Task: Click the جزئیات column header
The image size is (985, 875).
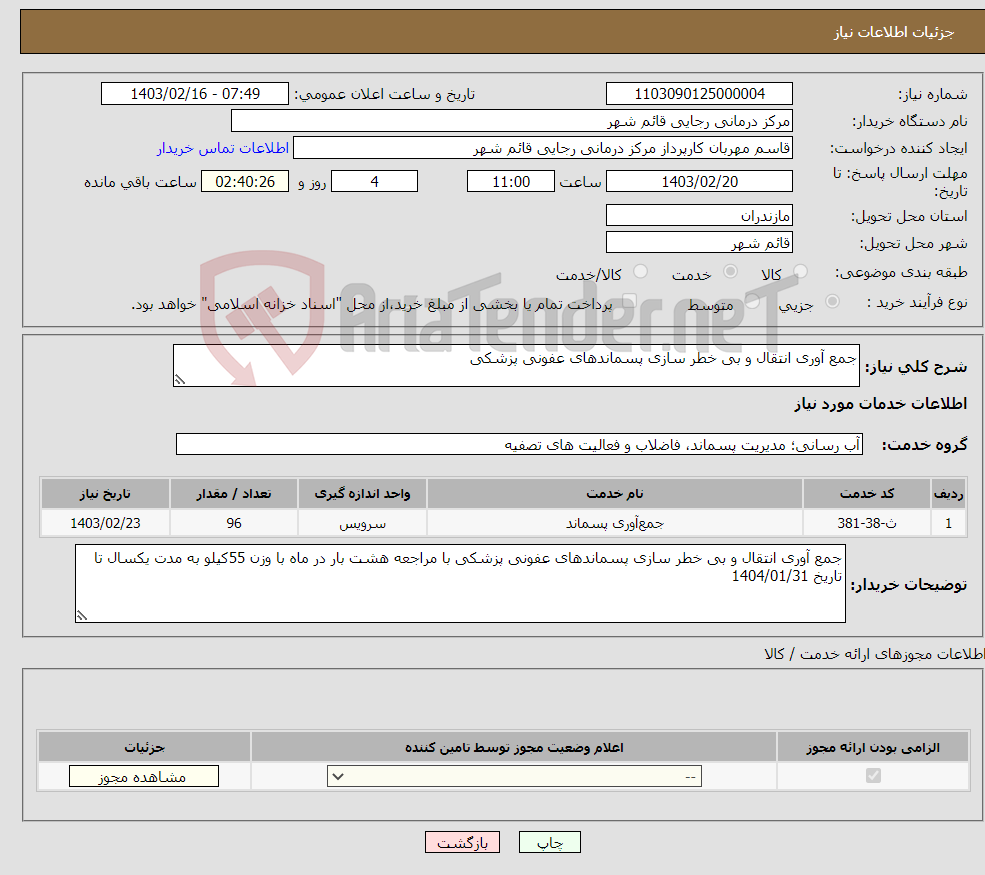Action: (x=144, y=747)
